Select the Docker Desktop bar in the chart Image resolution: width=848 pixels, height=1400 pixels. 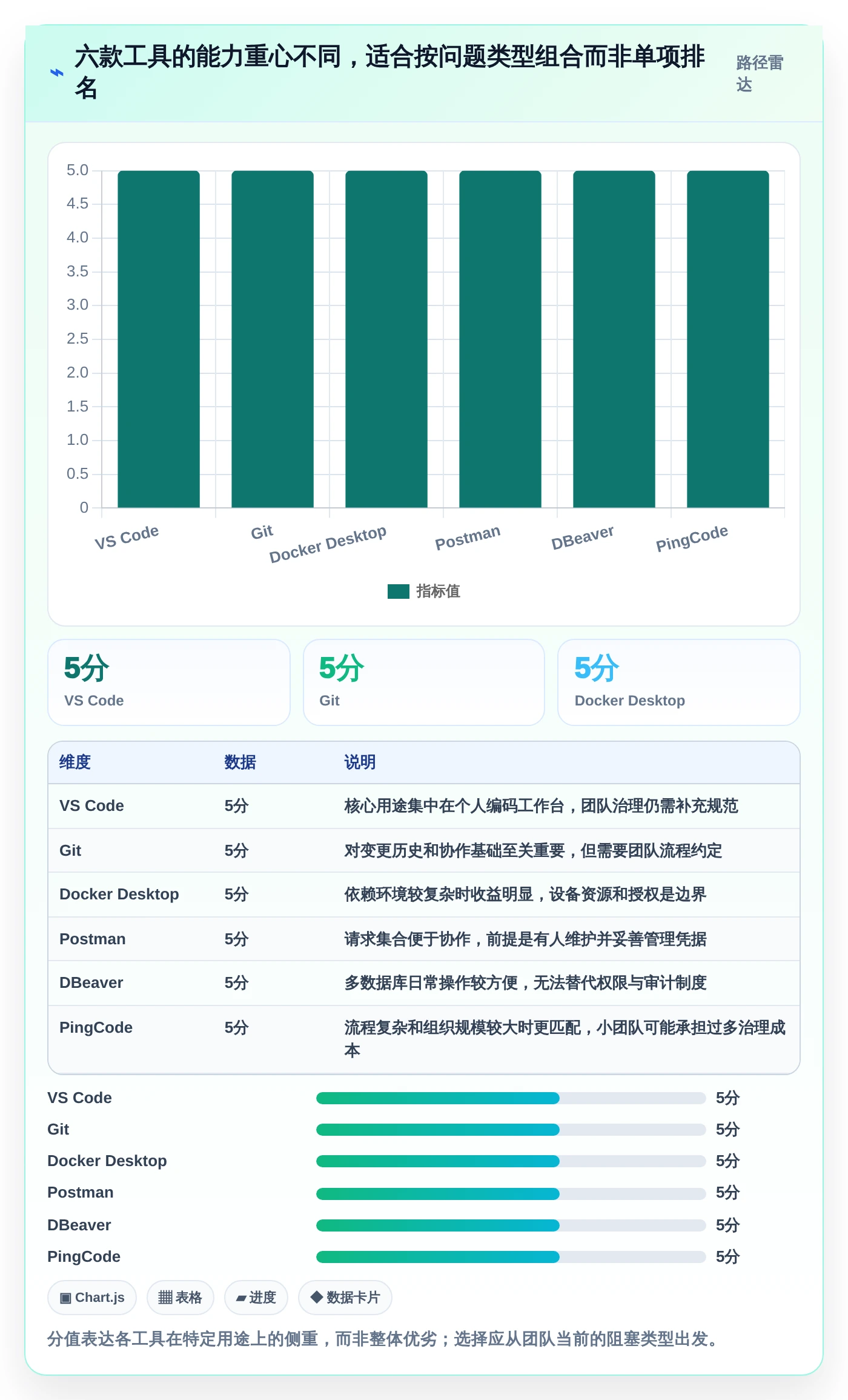coord(386,339)
